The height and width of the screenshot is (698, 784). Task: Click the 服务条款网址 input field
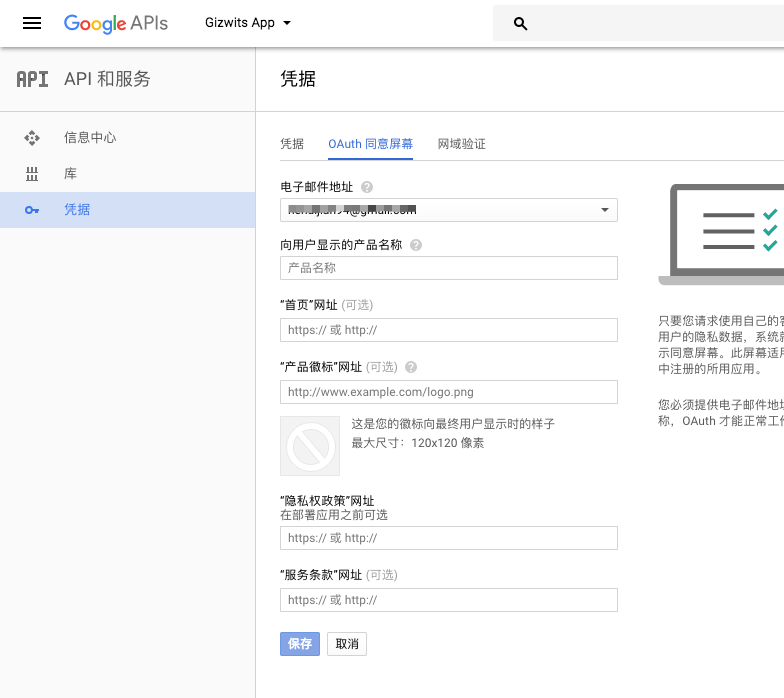[448, 600]
